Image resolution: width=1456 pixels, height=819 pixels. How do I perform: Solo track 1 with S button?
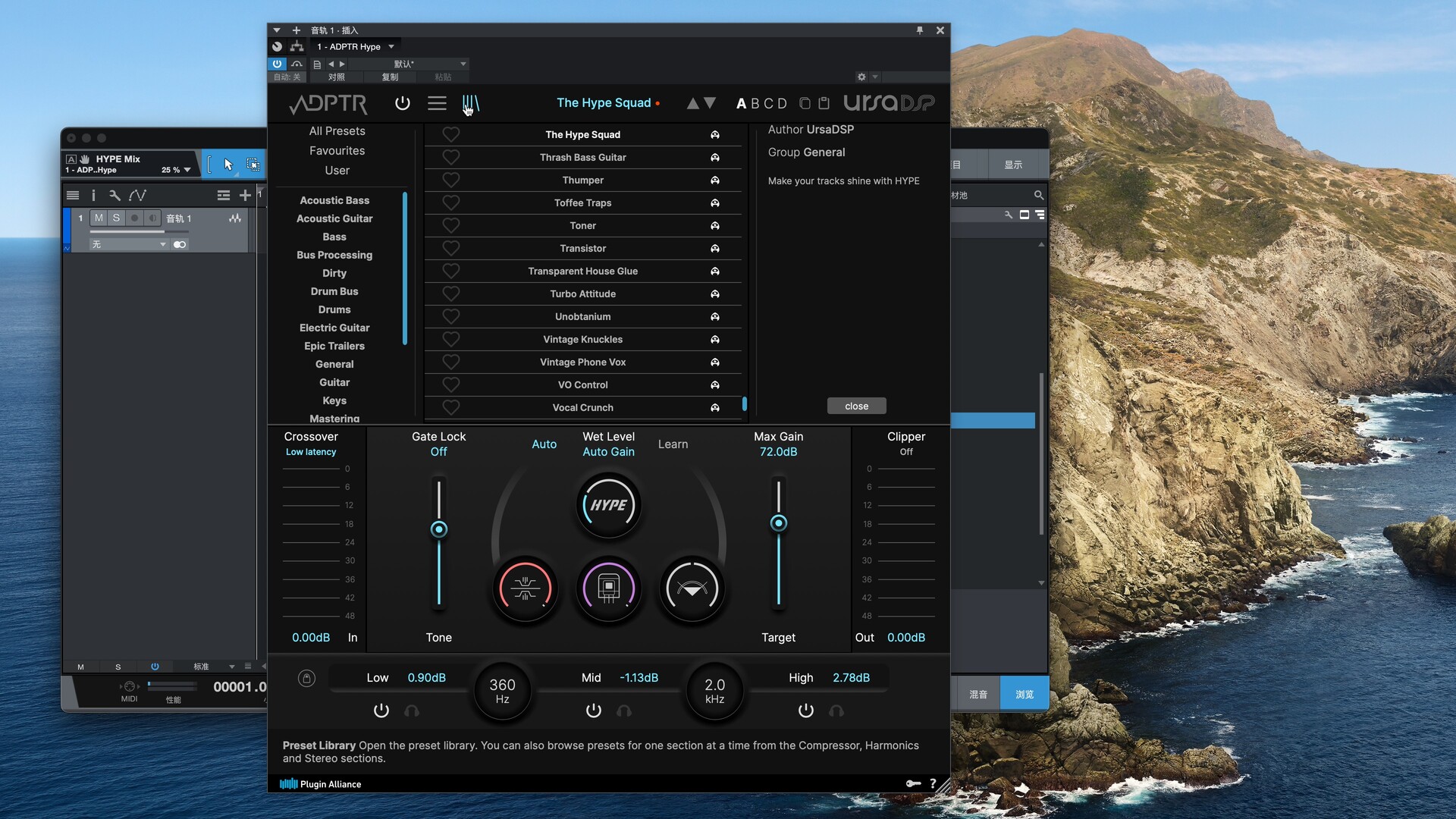[116, 218]
